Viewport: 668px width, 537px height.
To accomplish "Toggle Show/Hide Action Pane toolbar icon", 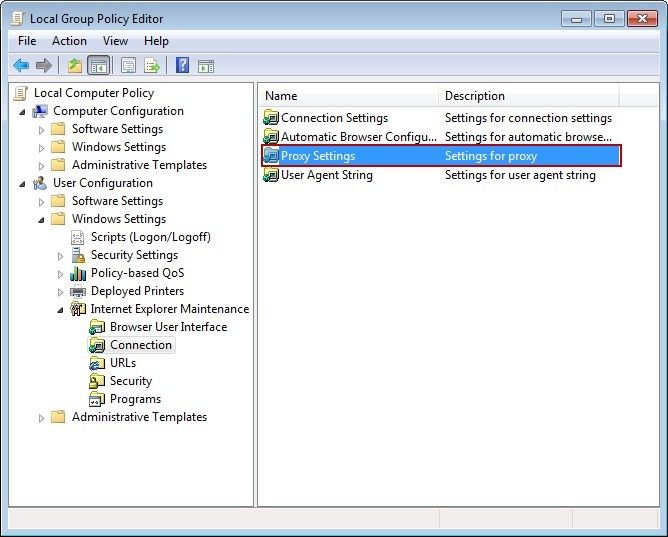I will tap(206, 66).
